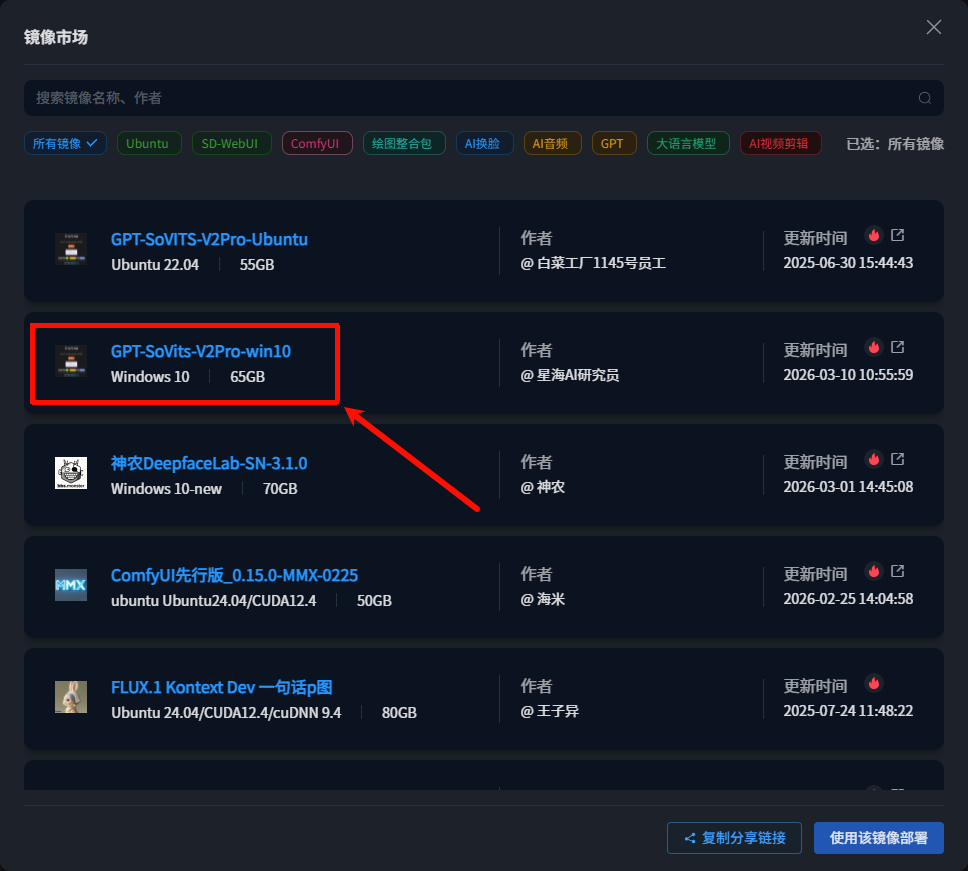968x871 pixels.
Task: Click flame icon on ComfyUI先行版 row
Action: 874,572
